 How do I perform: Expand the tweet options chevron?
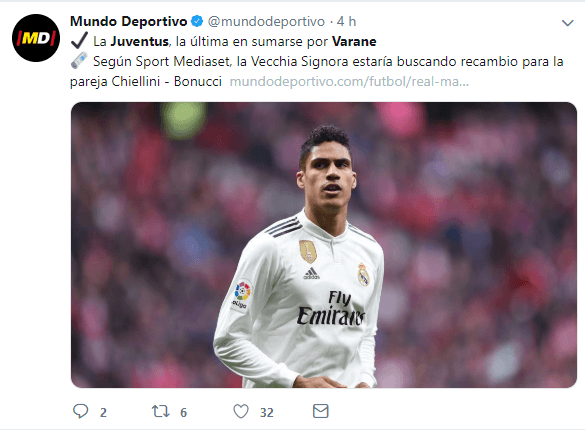click(567, 23)
